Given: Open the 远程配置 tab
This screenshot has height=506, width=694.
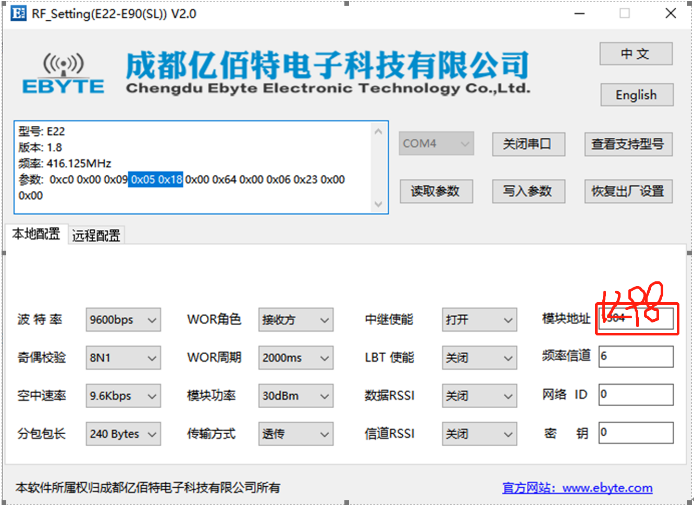Looking at the screenshot, I should 96,235.
